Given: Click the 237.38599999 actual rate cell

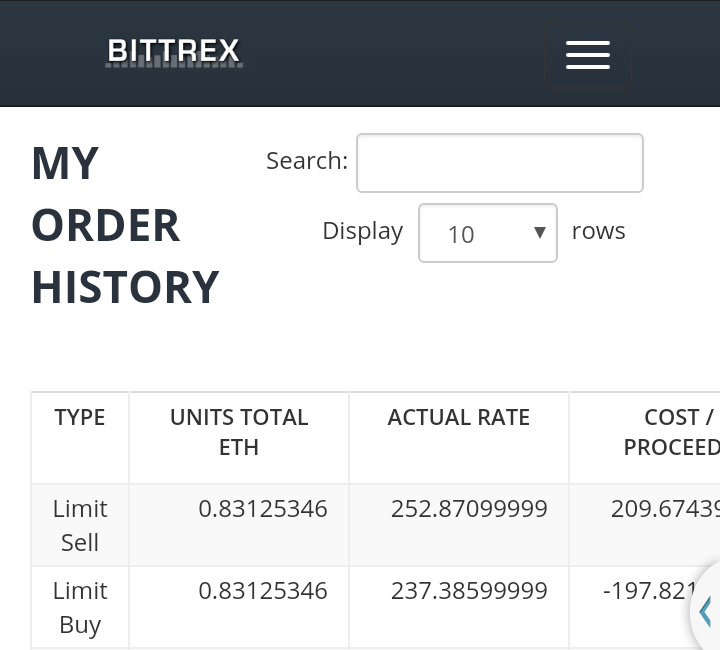Looking at the screenshot, I should (469, 591).
